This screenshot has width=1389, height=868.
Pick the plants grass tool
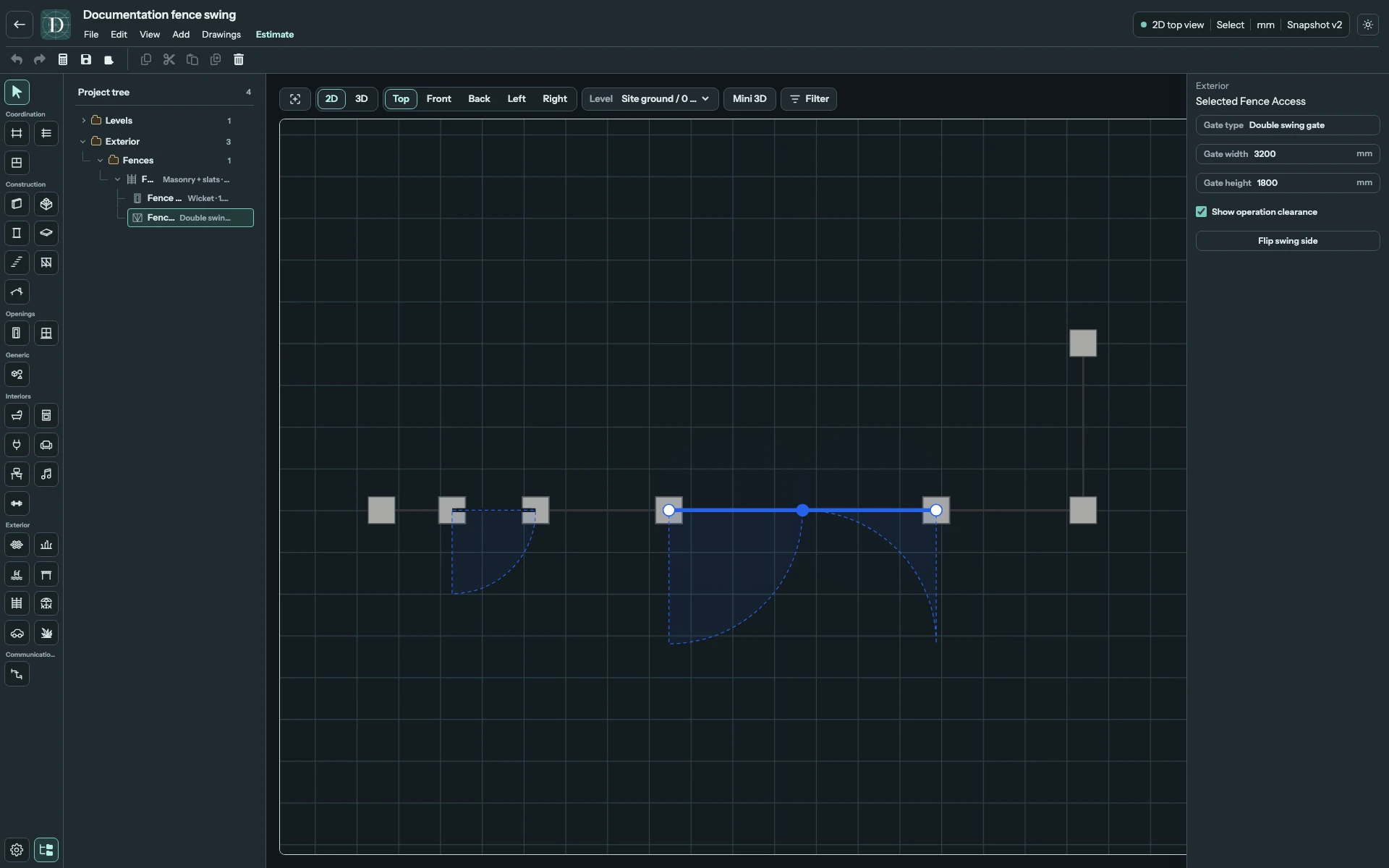[x=46, y=633]
